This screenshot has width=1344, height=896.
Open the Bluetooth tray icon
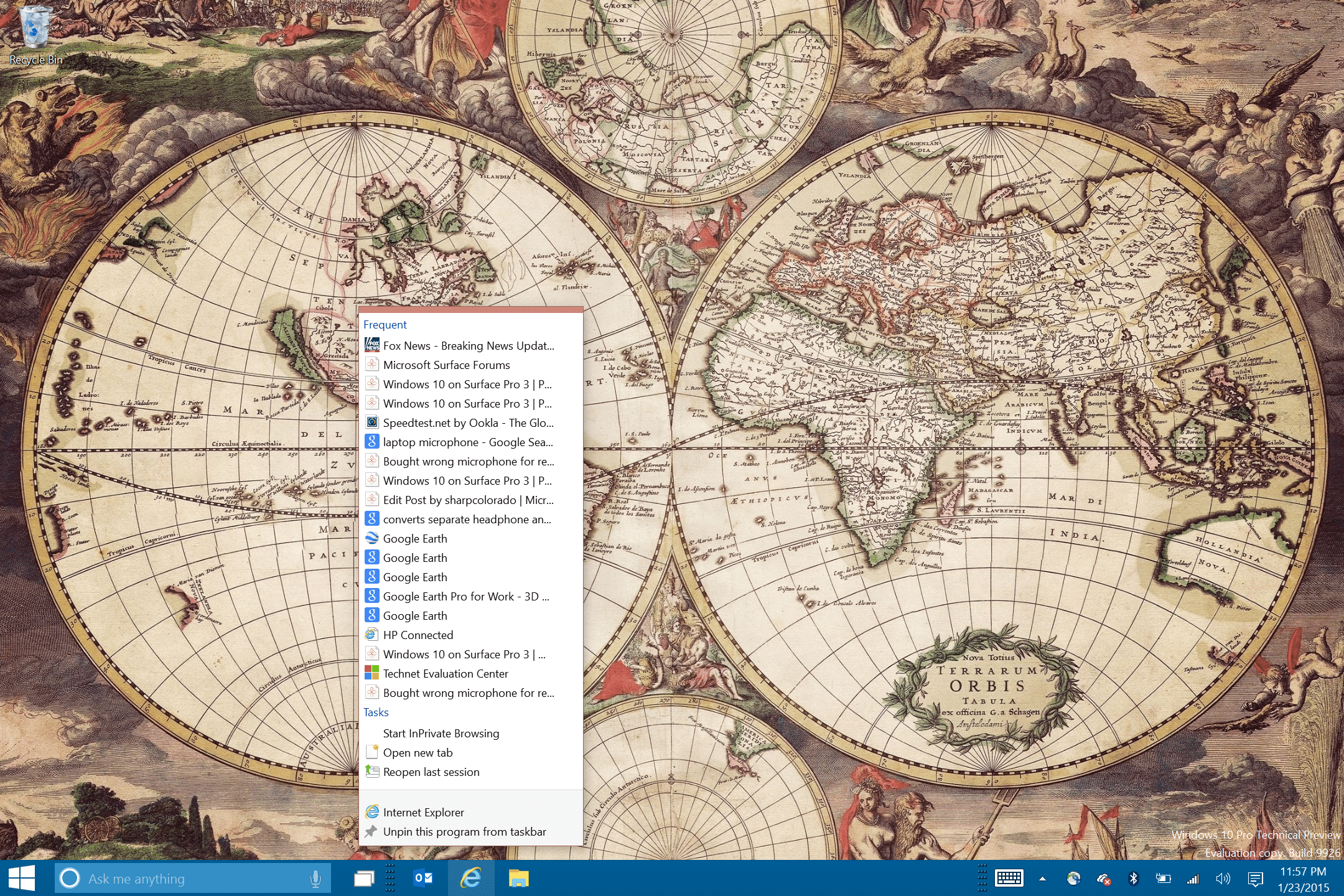click(1133, 879)
